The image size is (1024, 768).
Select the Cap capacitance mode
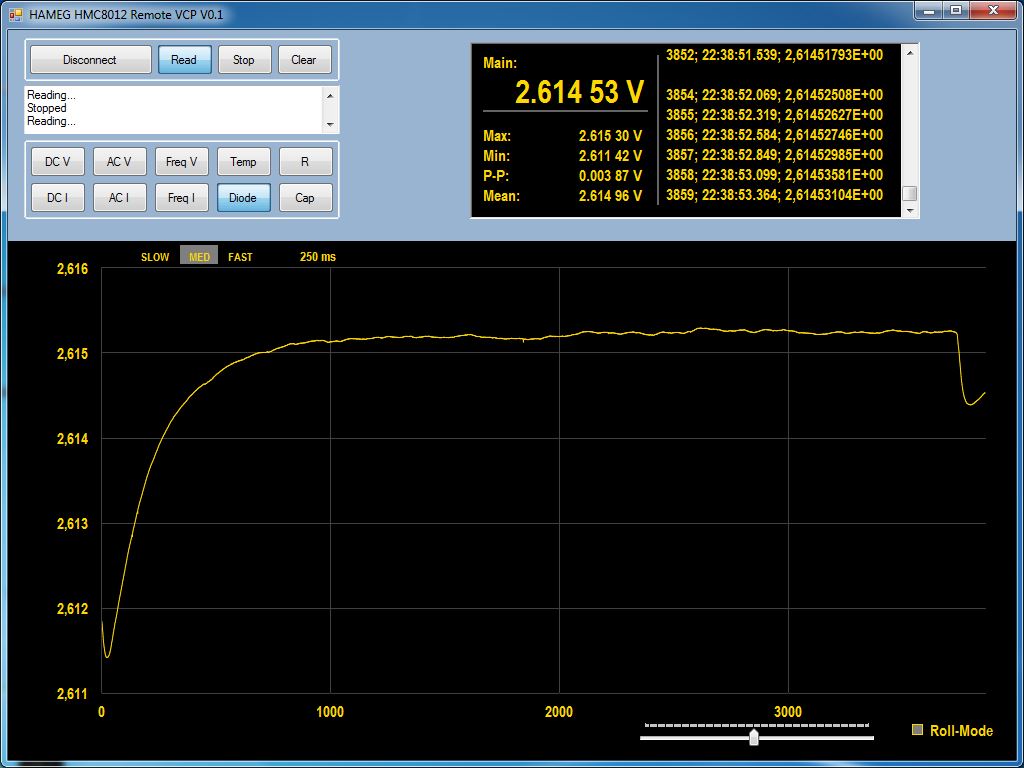click(x=305, y=197)
